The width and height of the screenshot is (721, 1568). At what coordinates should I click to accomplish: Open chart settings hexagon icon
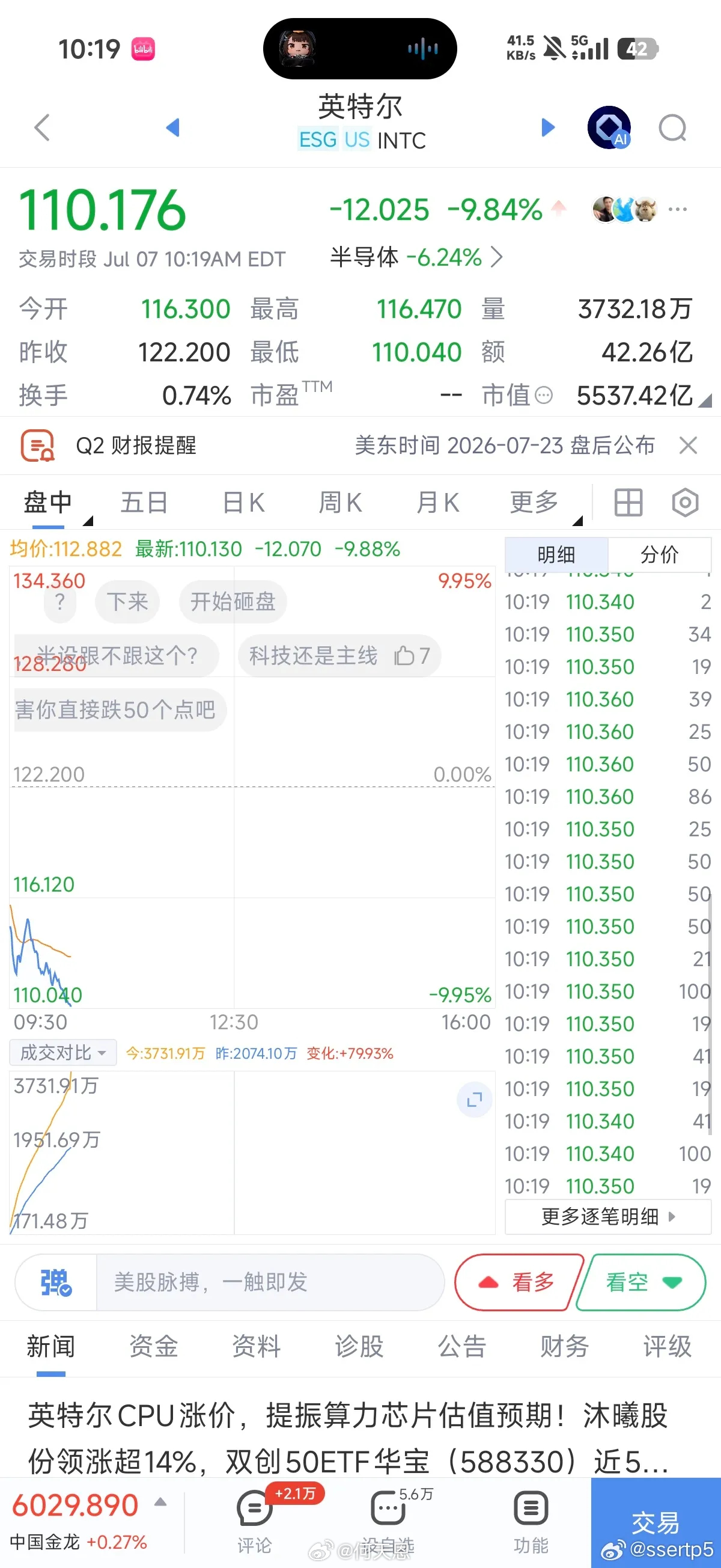tap(685, 503)
